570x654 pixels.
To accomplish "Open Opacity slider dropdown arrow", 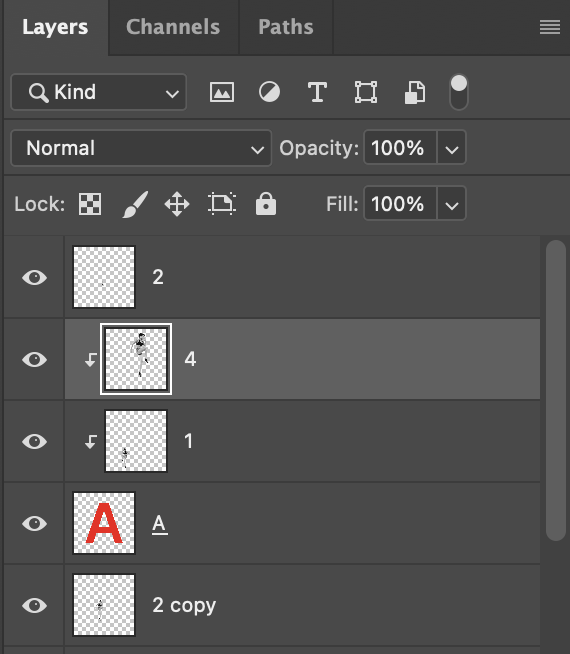I will tap(452, 148).
